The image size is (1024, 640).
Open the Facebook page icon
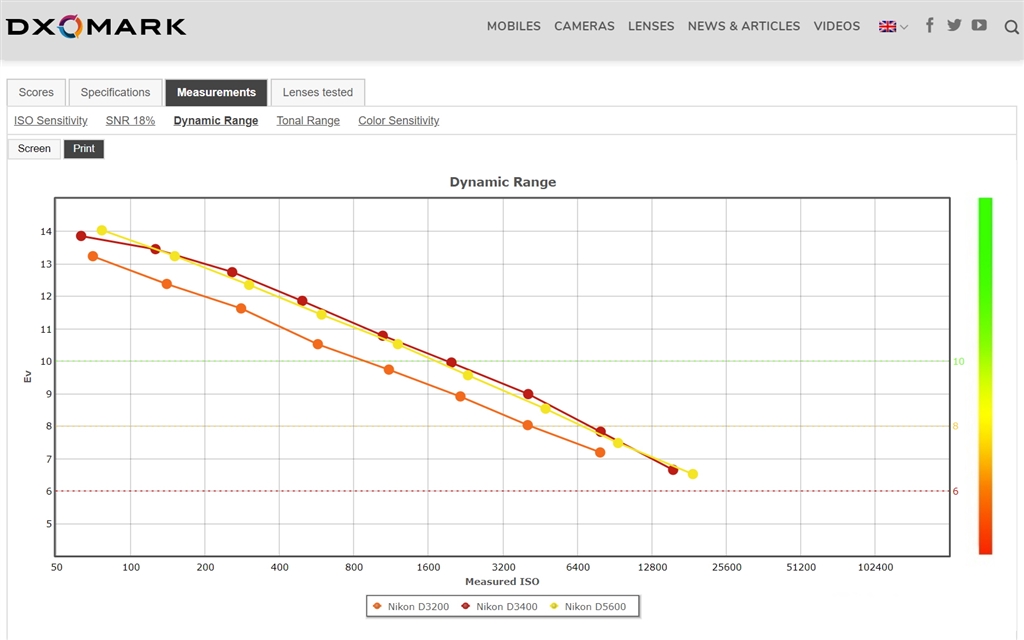point(929,25)
